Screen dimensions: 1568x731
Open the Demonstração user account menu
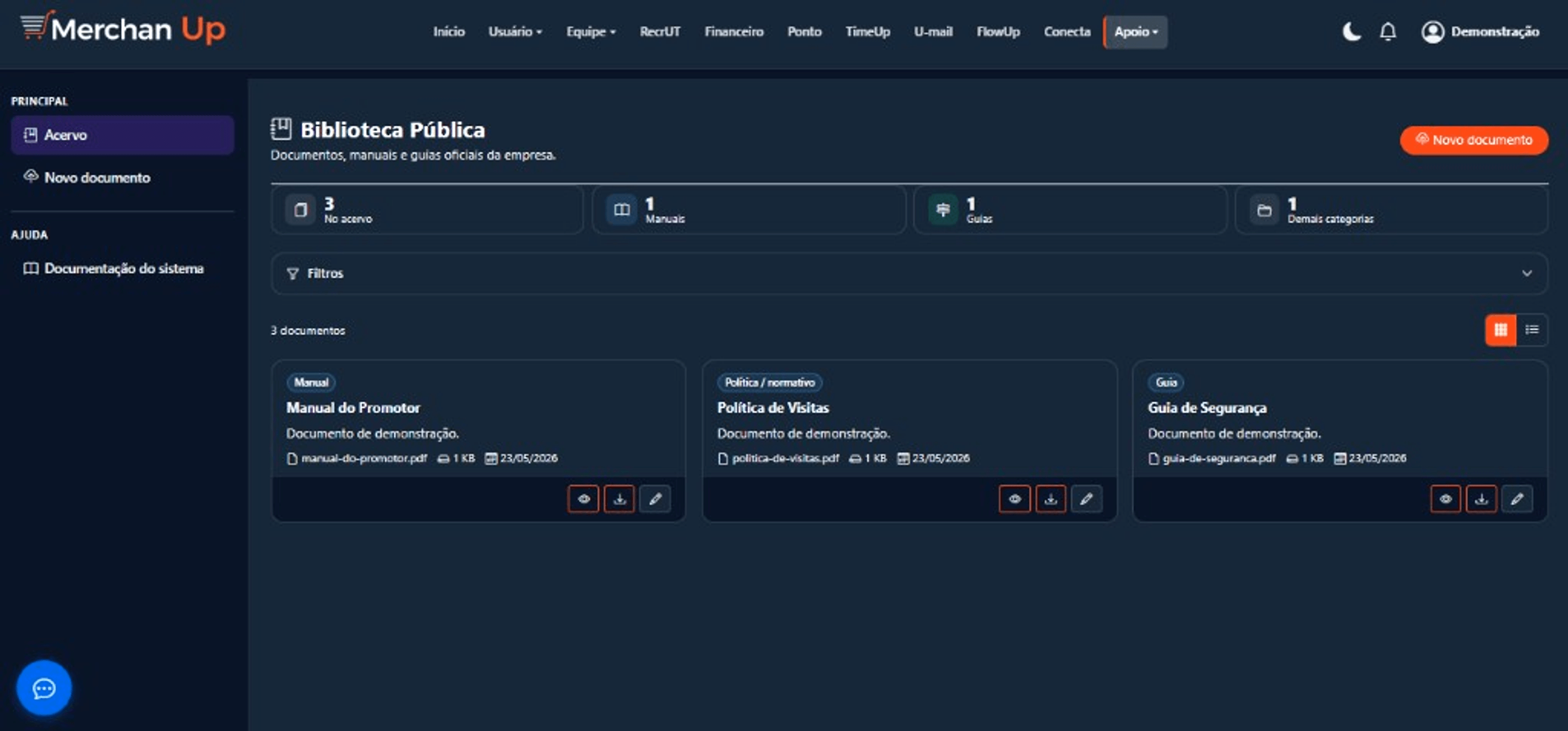click(1480, 32)
